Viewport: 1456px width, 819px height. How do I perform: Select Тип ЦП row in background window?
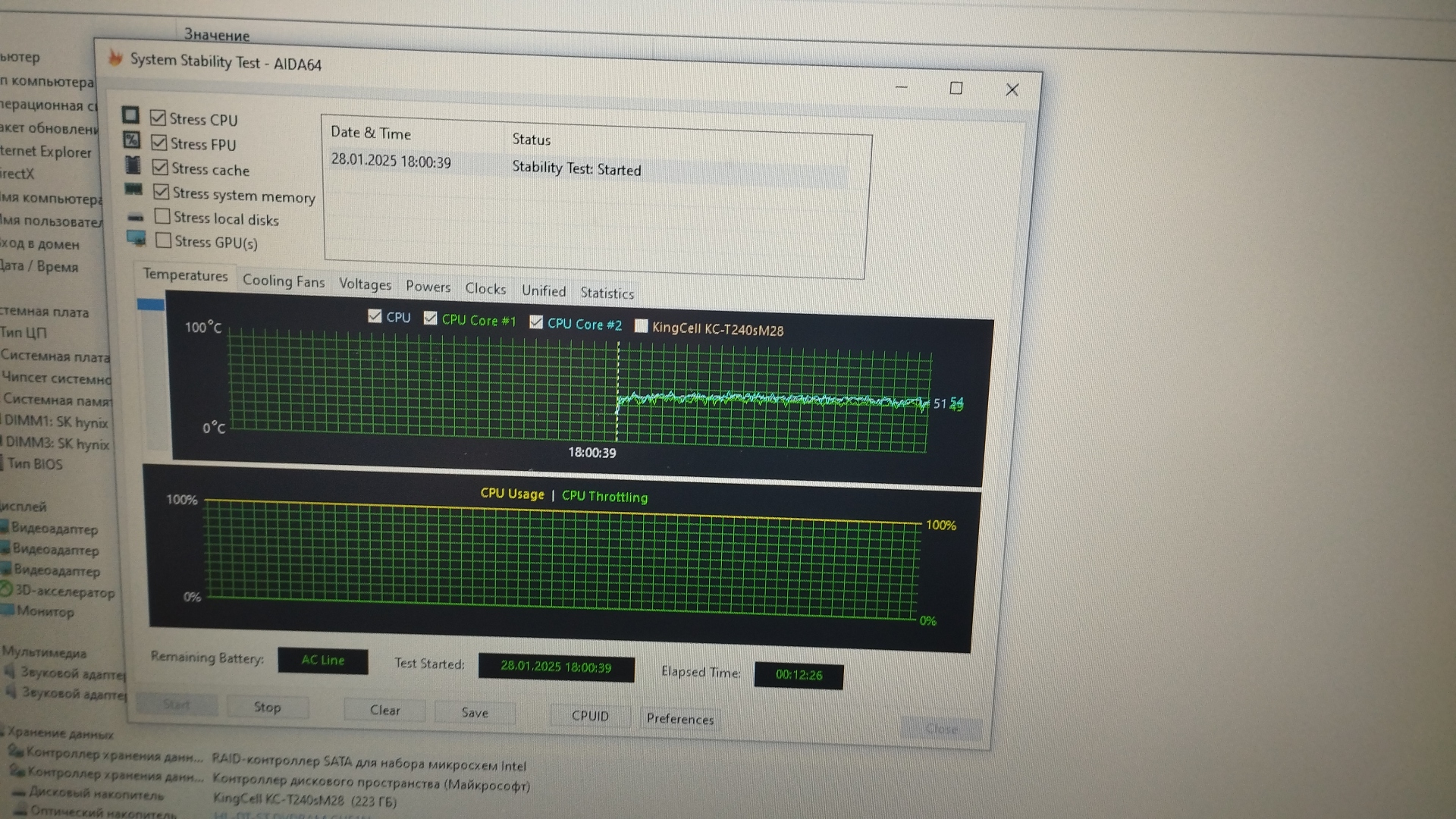(x=24, y=332)
